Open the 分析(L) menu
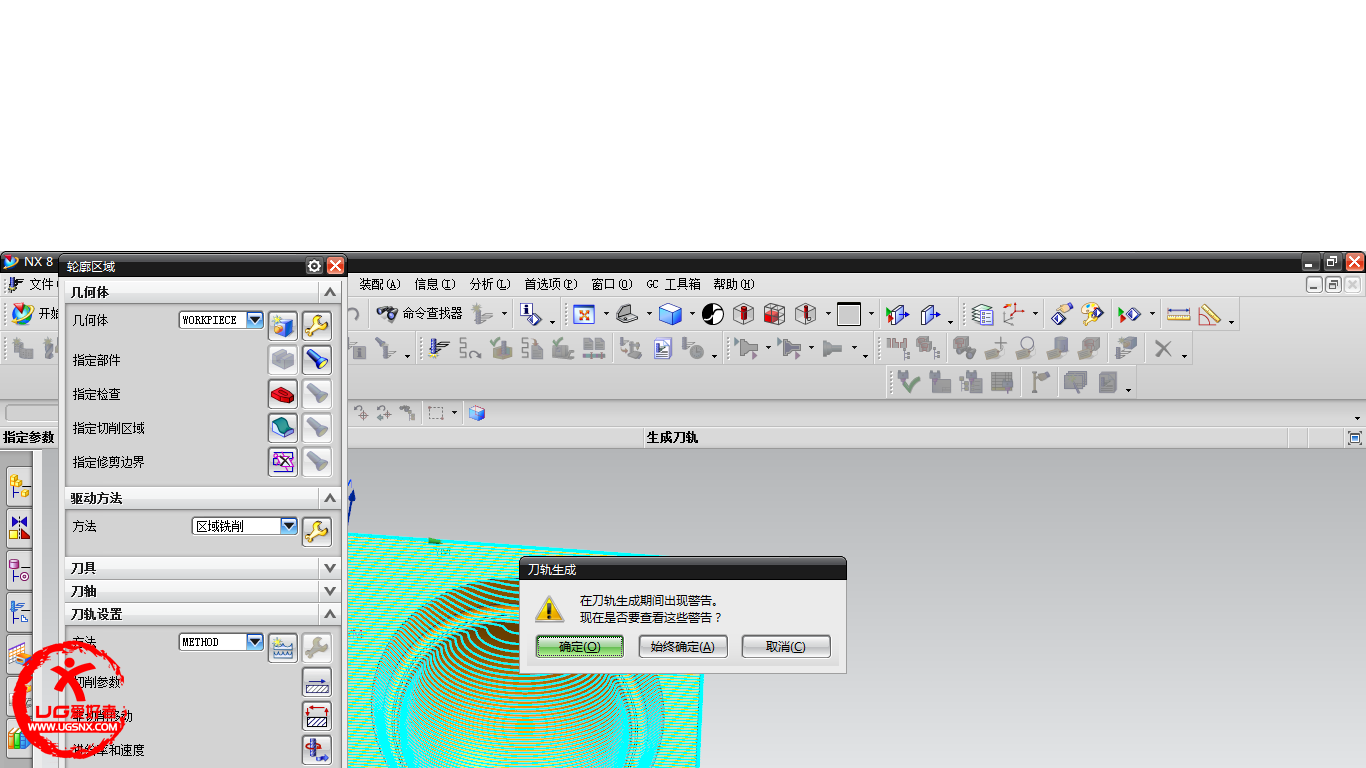Screen dimensions: 1366x768 [490, 285]
